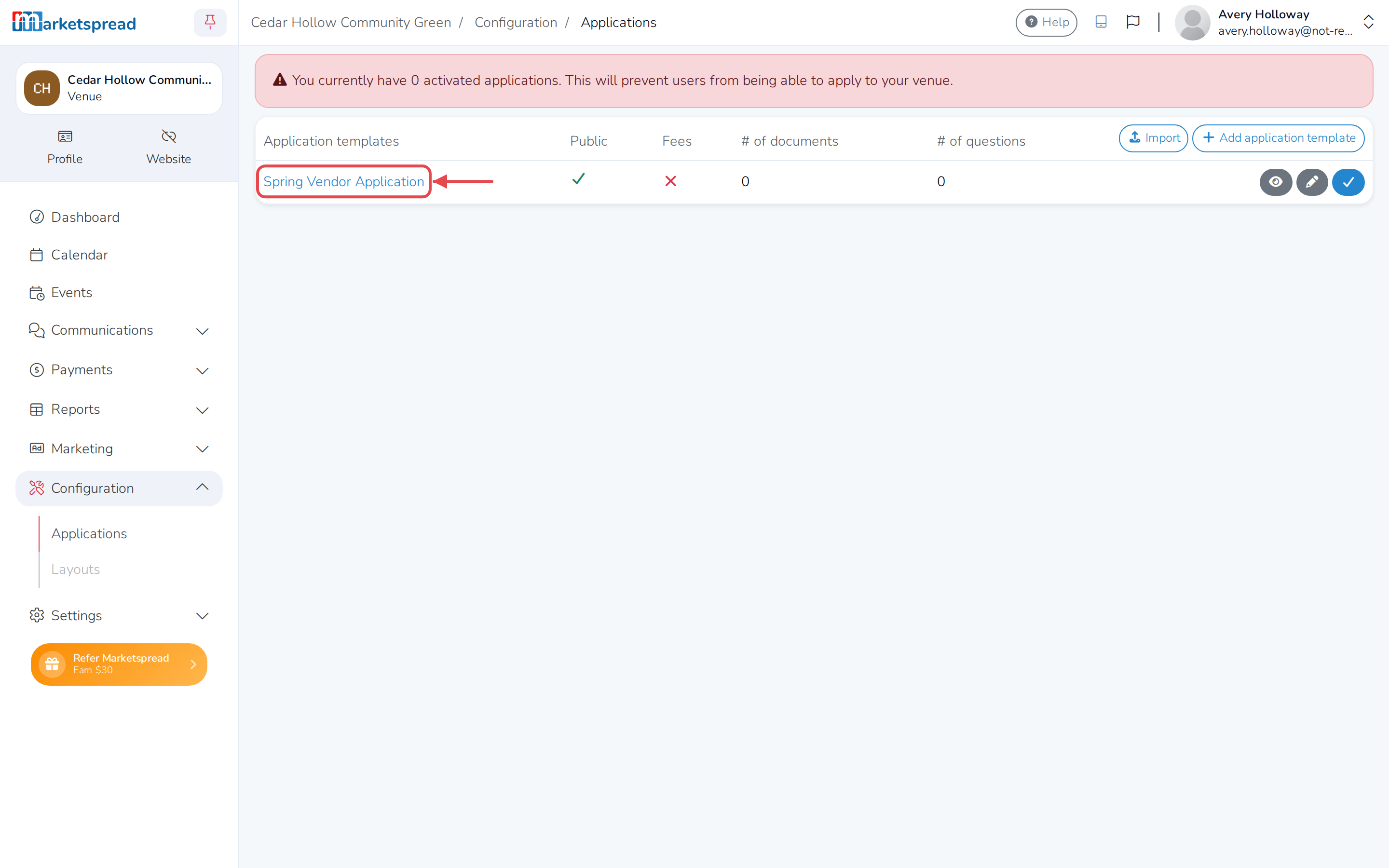This screenshot has height=868, width=1389.
Task: Click the Marketing Ad icon
Action: click(37, 448)
